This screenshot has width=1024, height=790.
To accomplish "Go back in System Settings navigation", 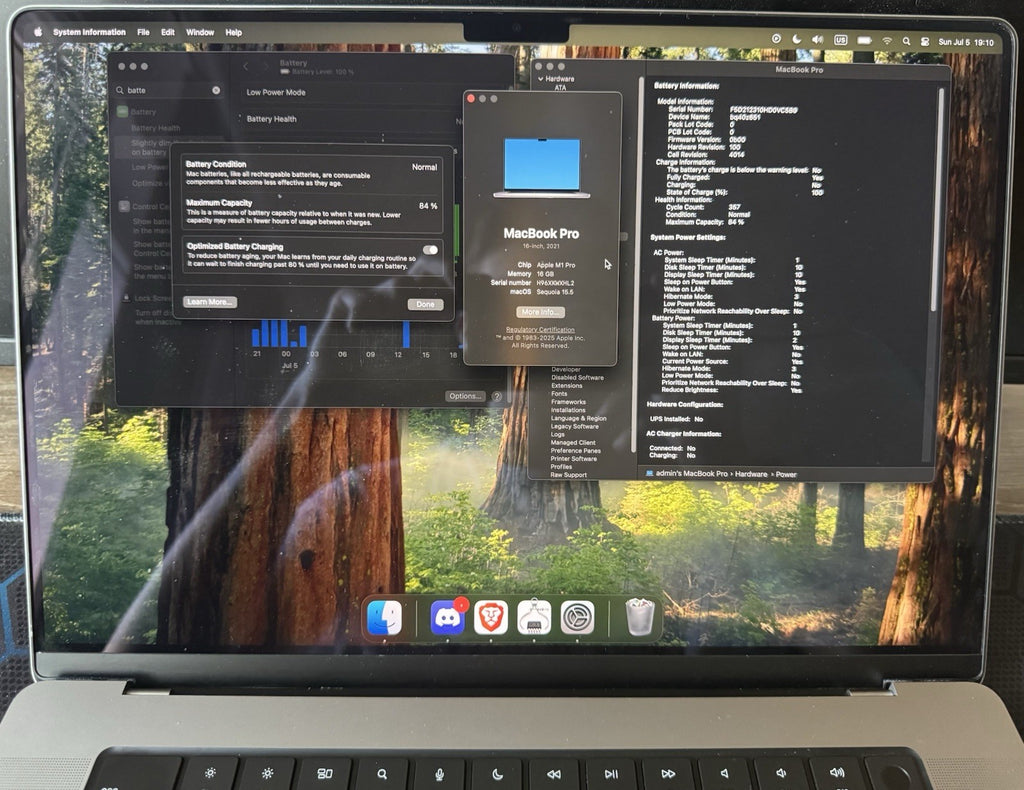I will [x=246, y=66].
